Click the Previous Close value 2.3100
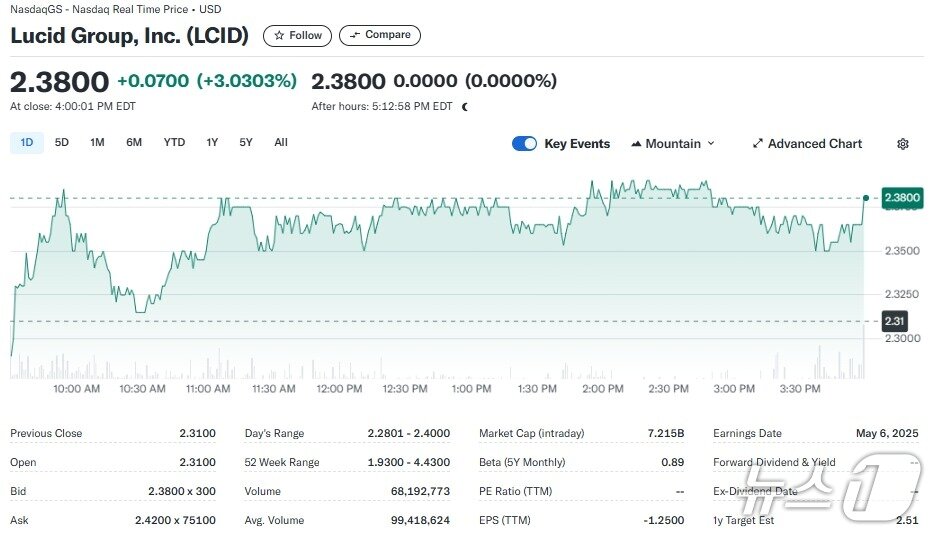Image resolution: width=935 pixels, height=535 pixels. point(197,434)
